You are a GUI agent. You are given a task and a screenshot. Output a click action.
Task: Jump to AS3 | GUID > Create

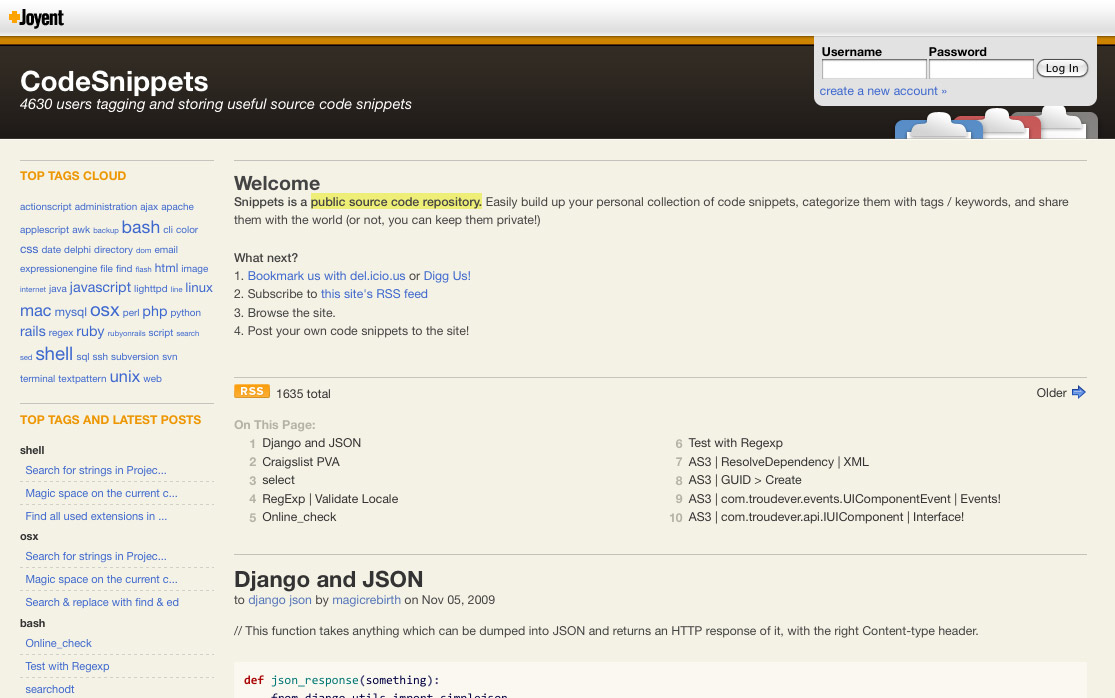(x=745, y=480)
